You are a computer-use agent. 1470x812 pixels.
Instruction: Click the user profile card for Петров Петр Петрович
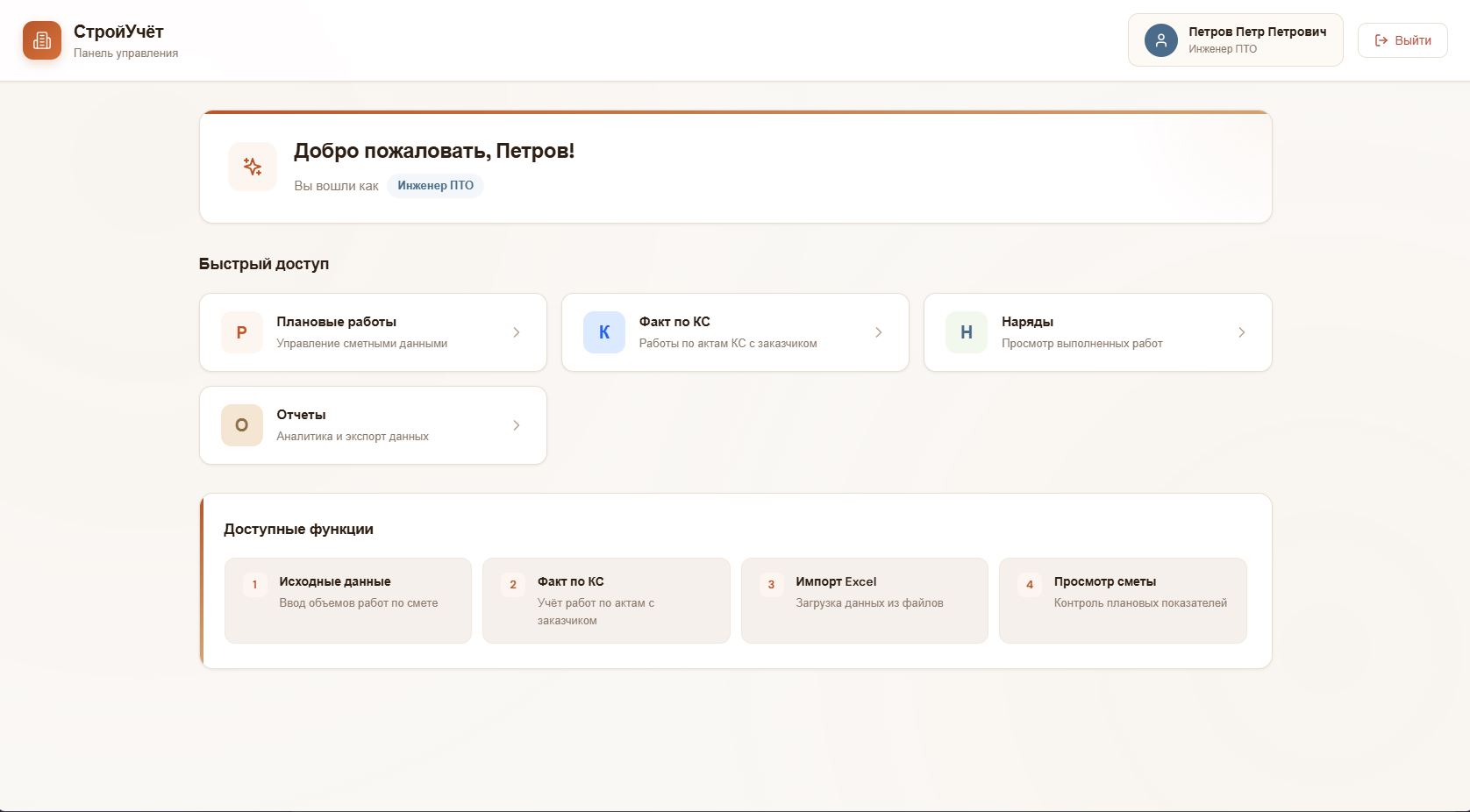point(1235,39)
